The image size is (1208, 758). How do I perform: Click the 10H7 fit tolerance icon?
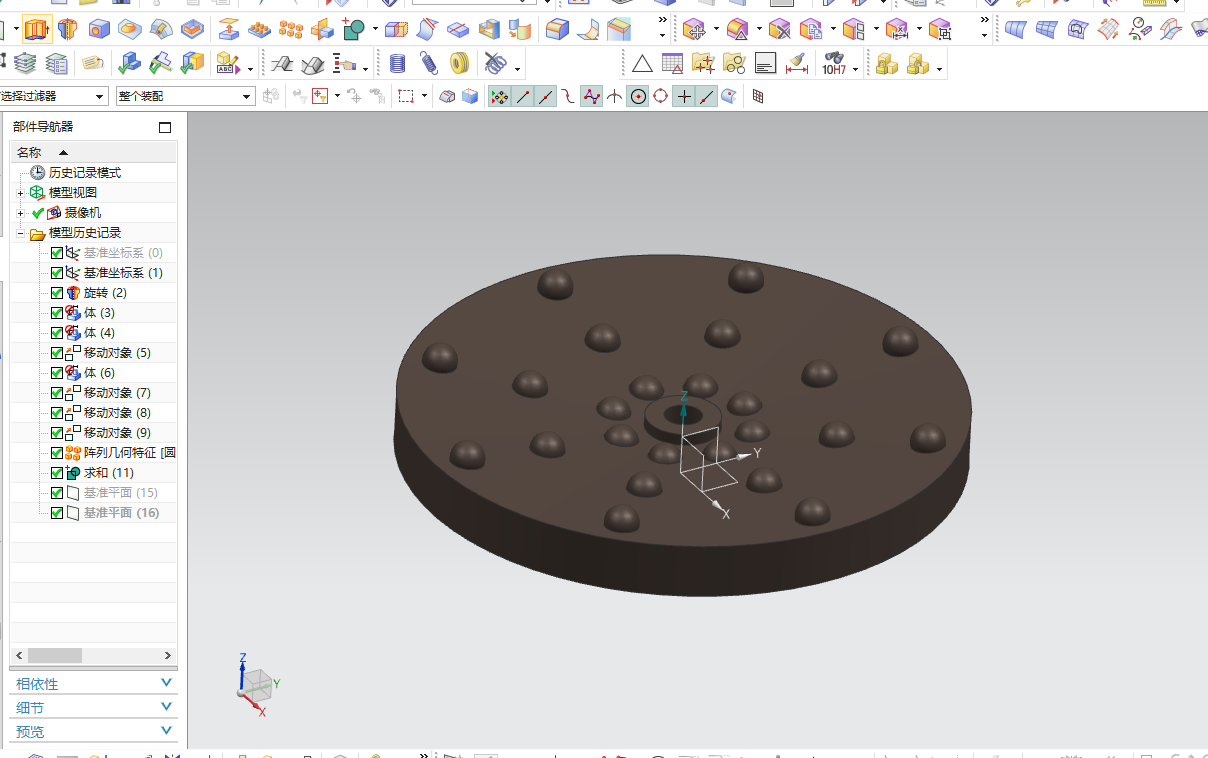pyautogui.click(x=834, y=64)
